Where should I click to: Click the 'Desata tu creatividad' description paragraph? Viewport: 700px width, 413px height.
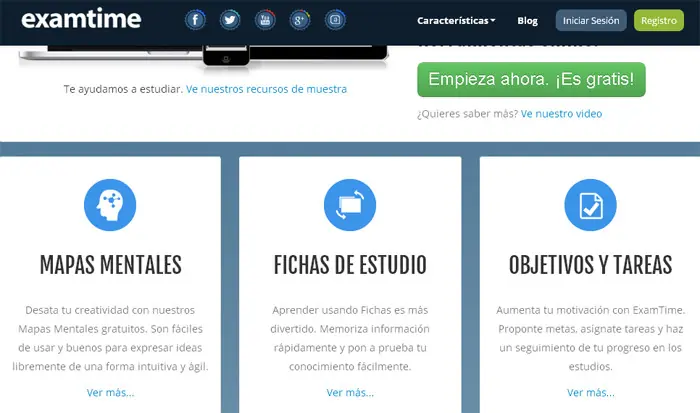110,338
